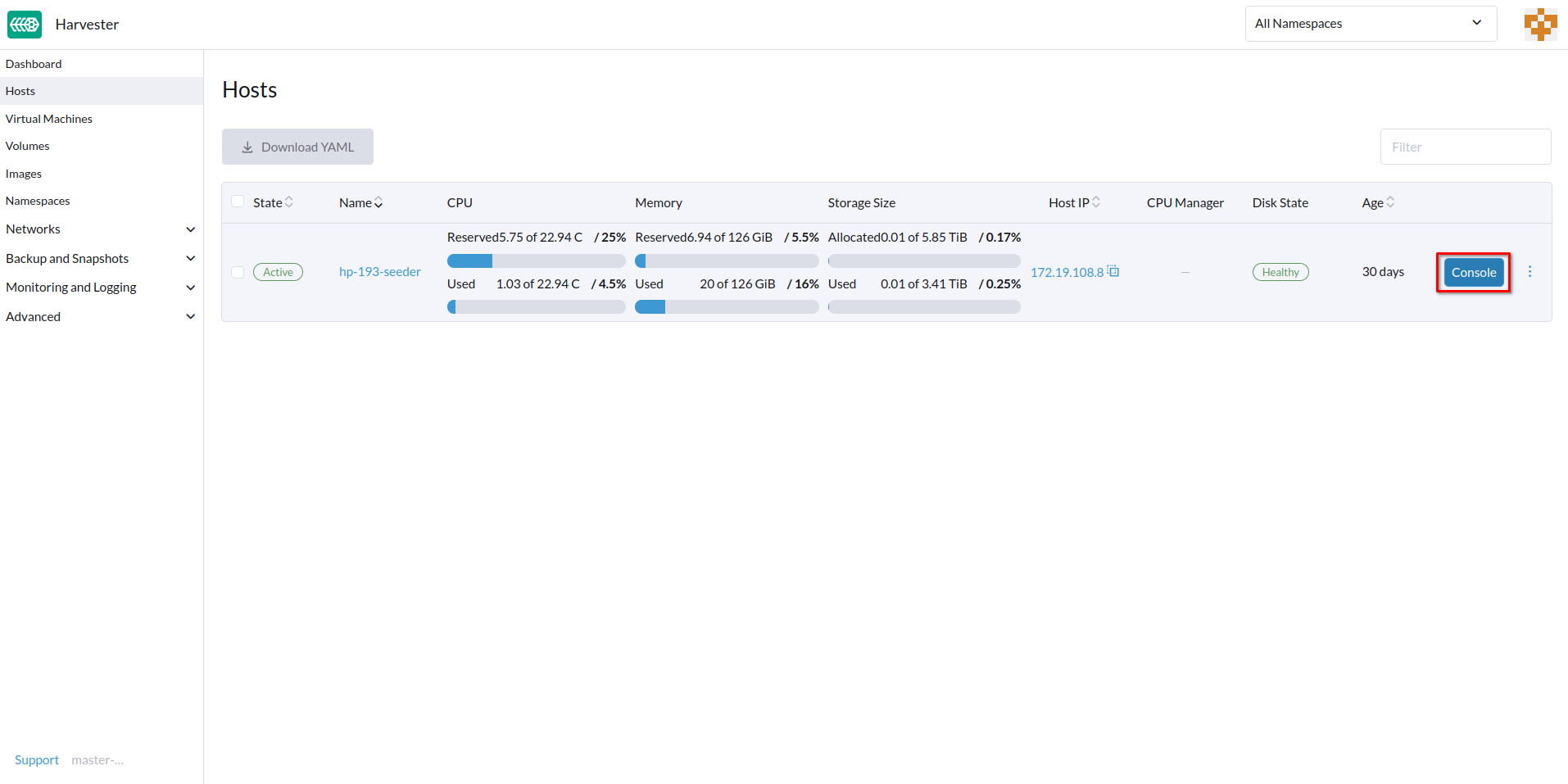Screen dimensions: 1568x784
Task: Sort hosts by Age column
Action: [x=1389, y=202]
